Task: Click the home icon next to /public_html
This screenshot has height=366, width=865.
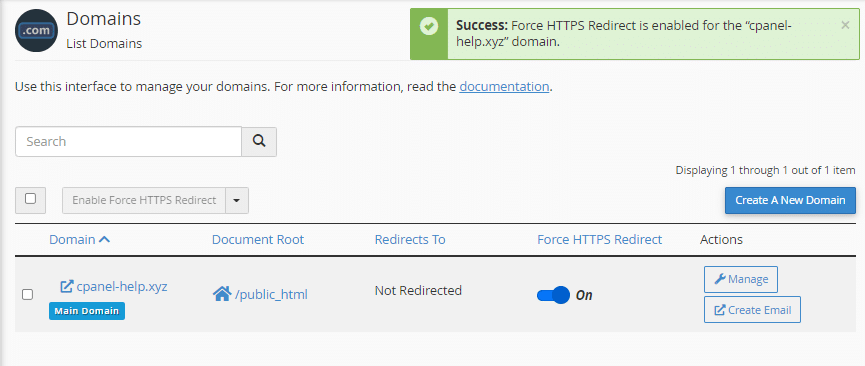Action: (221, 294)
